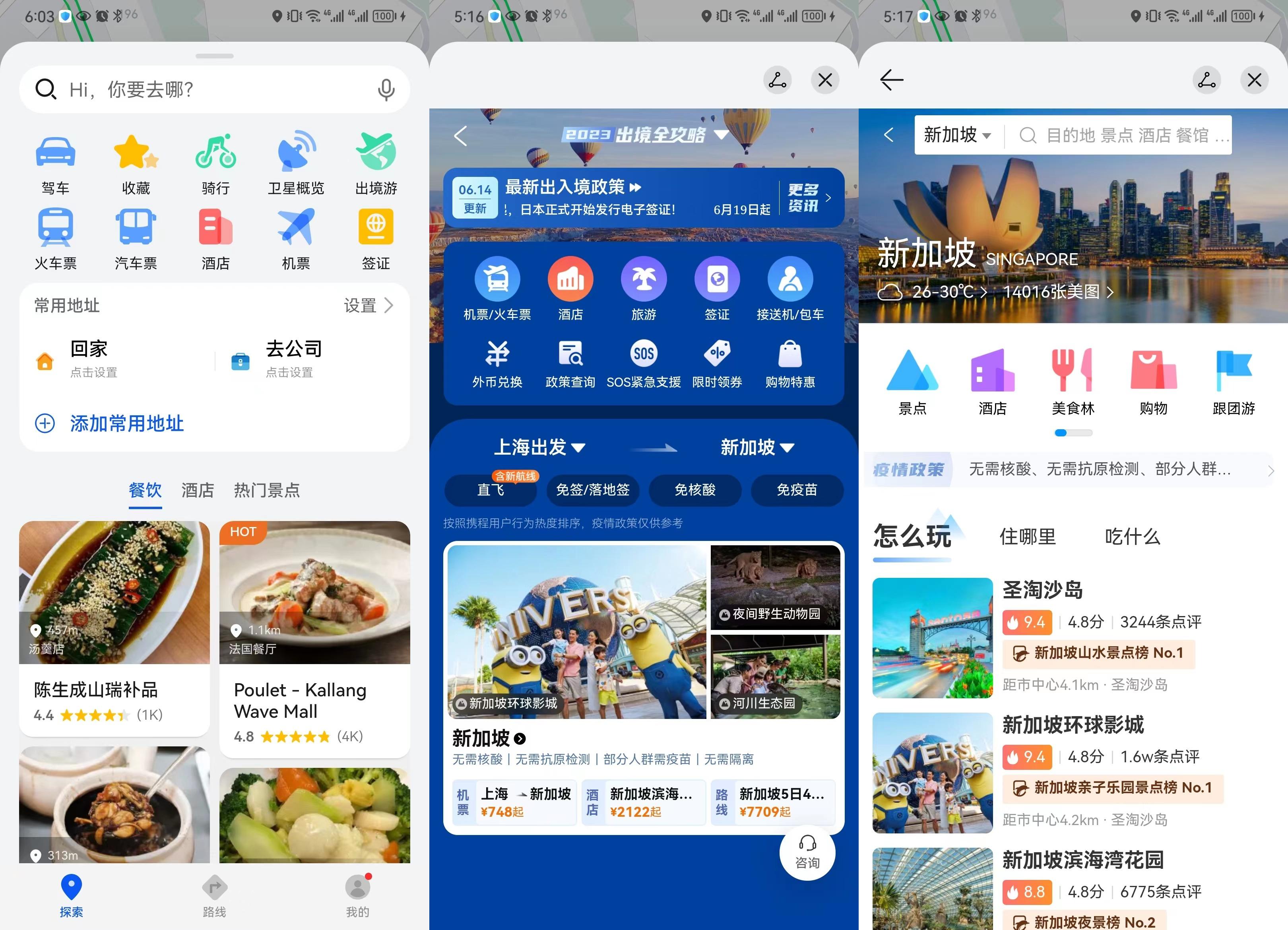Viewport: 1288px width, 930px height.
Task: Switch to 热门景点 tab
Action: click(x=267, y=490)
